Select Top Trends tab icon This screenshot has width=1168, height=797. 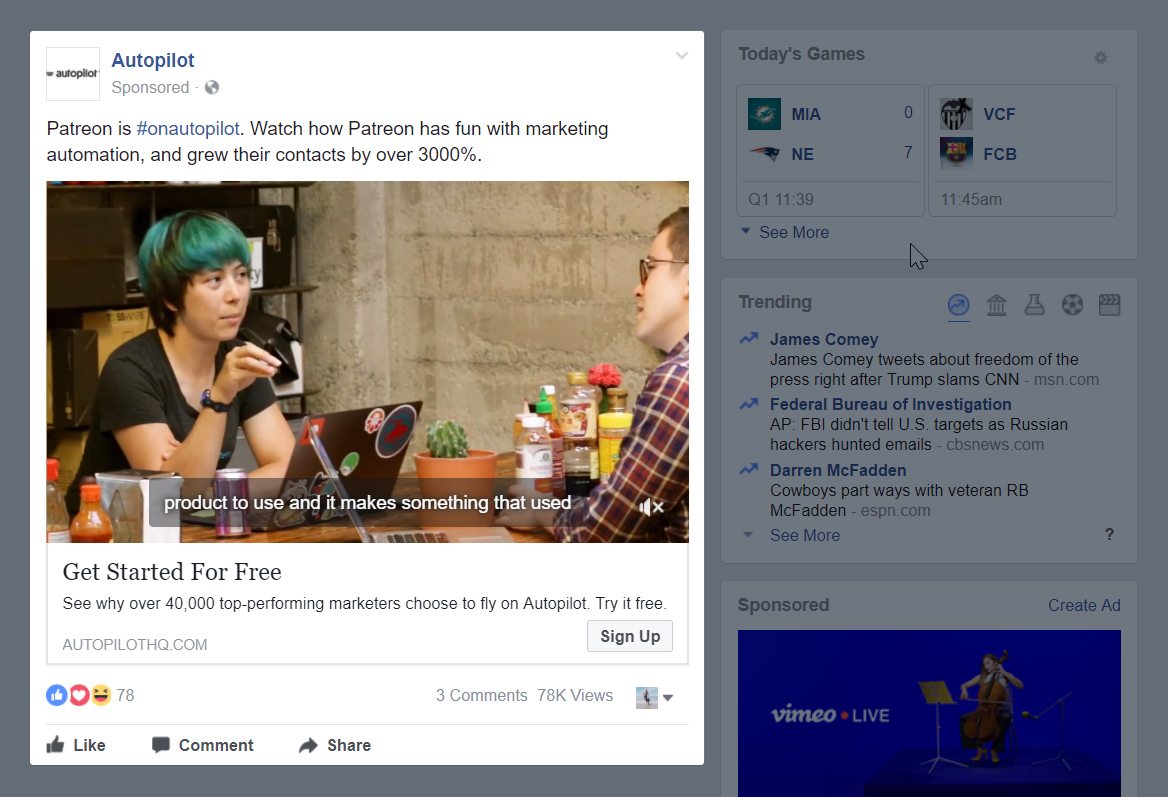[959, 305]
